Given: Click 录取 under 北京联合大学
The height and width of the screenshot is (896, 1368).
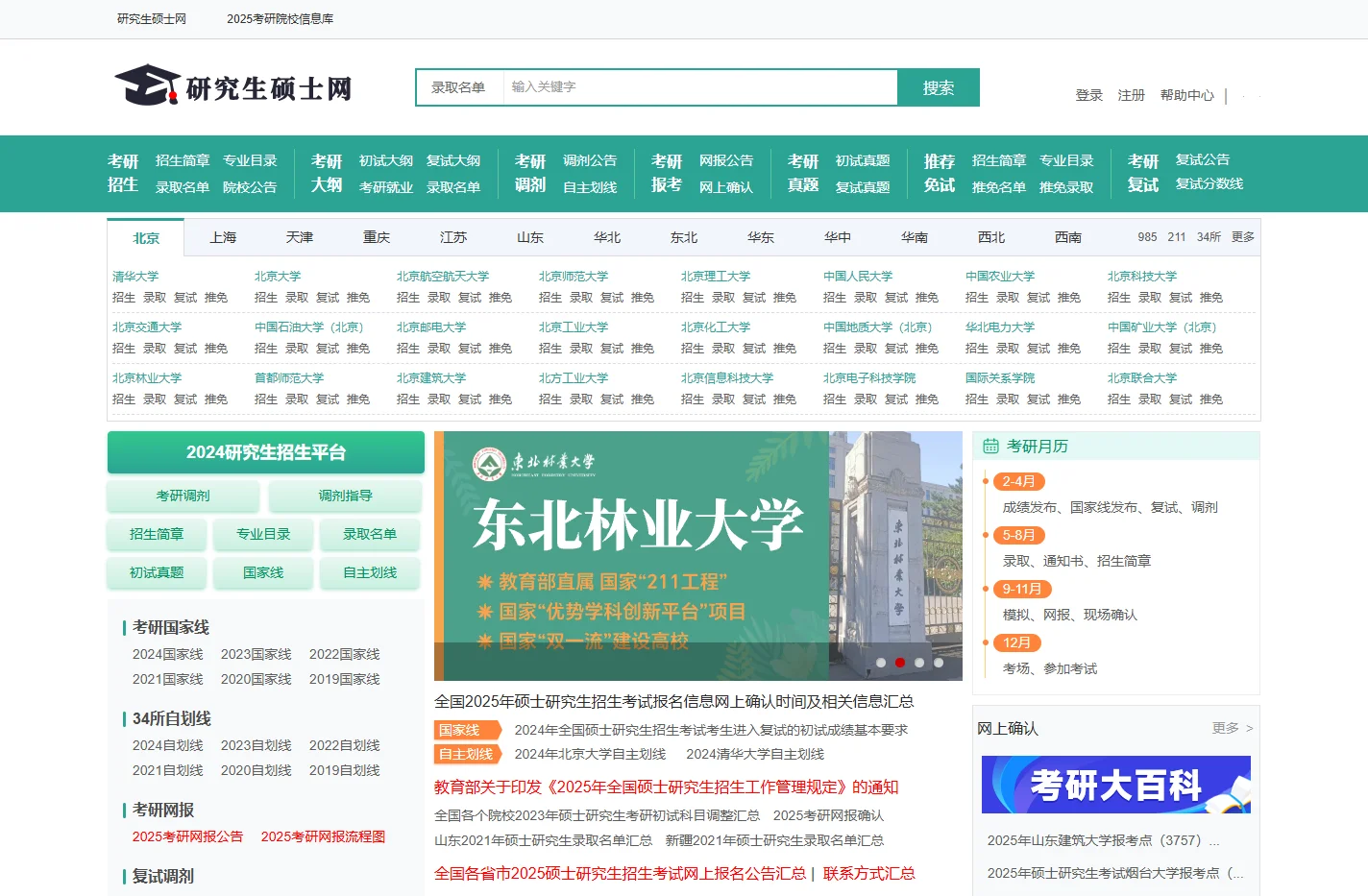Looking at the screenshot, I should [1150, 400].
